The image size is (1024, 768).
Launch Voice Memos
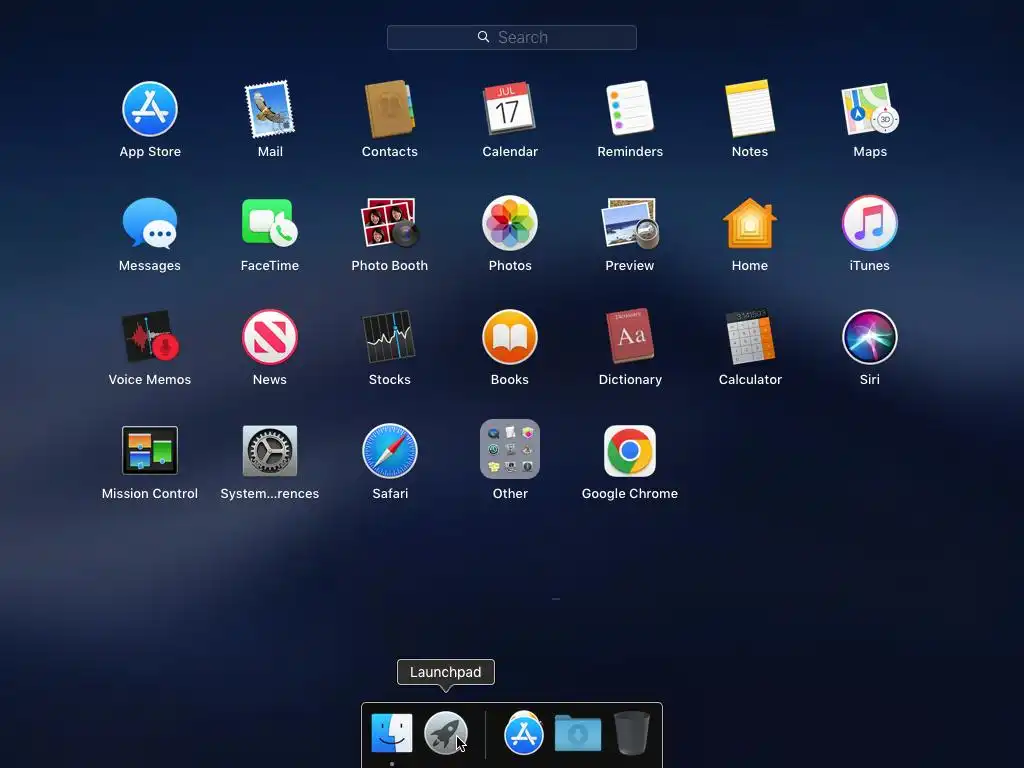click(x=150, y=337)
